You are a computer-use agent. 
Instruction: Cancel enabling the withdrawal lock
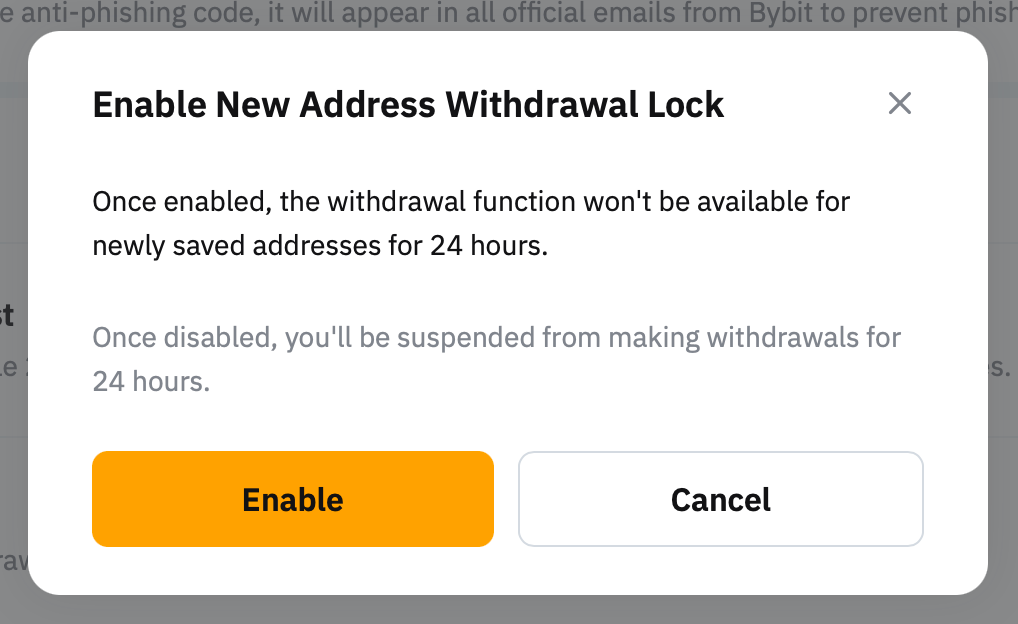pos(720,499)
